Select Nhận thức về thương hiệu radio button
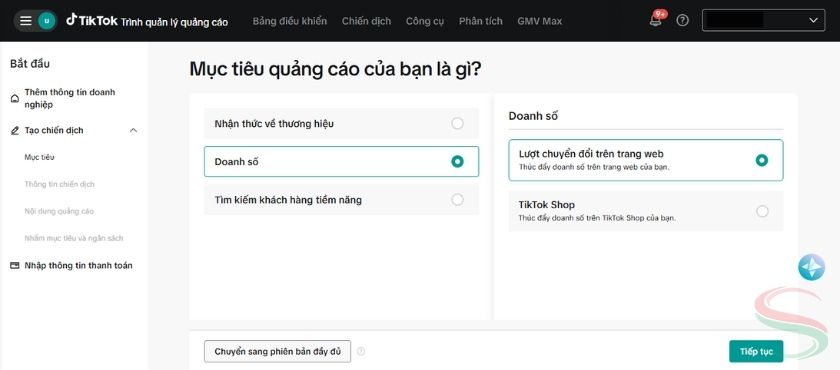This screenshot has height=370, width=840. tap(457, 124)
